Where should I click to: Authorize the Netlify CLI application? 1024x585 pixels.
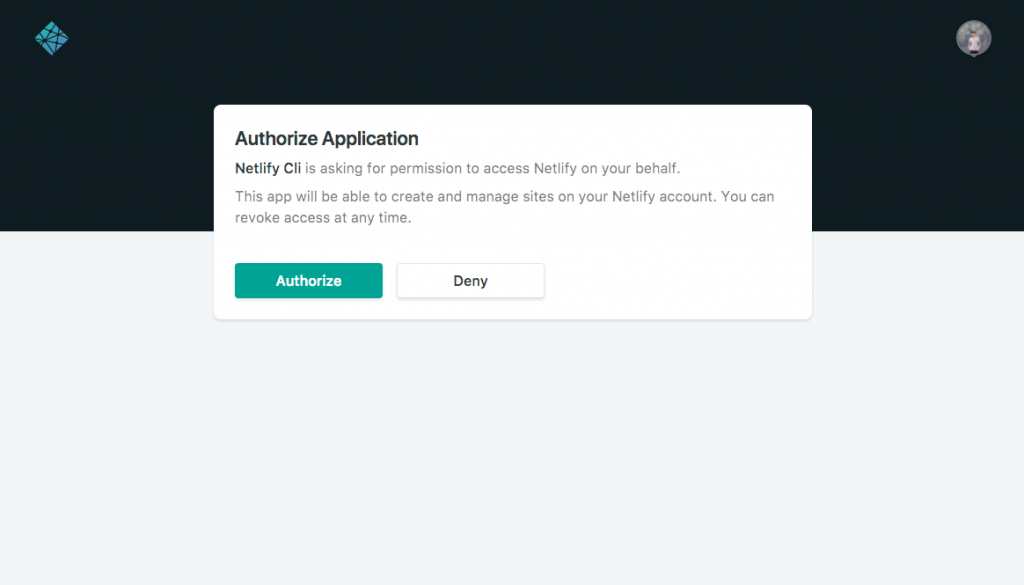pyautogui.click(x=308, y=281)
